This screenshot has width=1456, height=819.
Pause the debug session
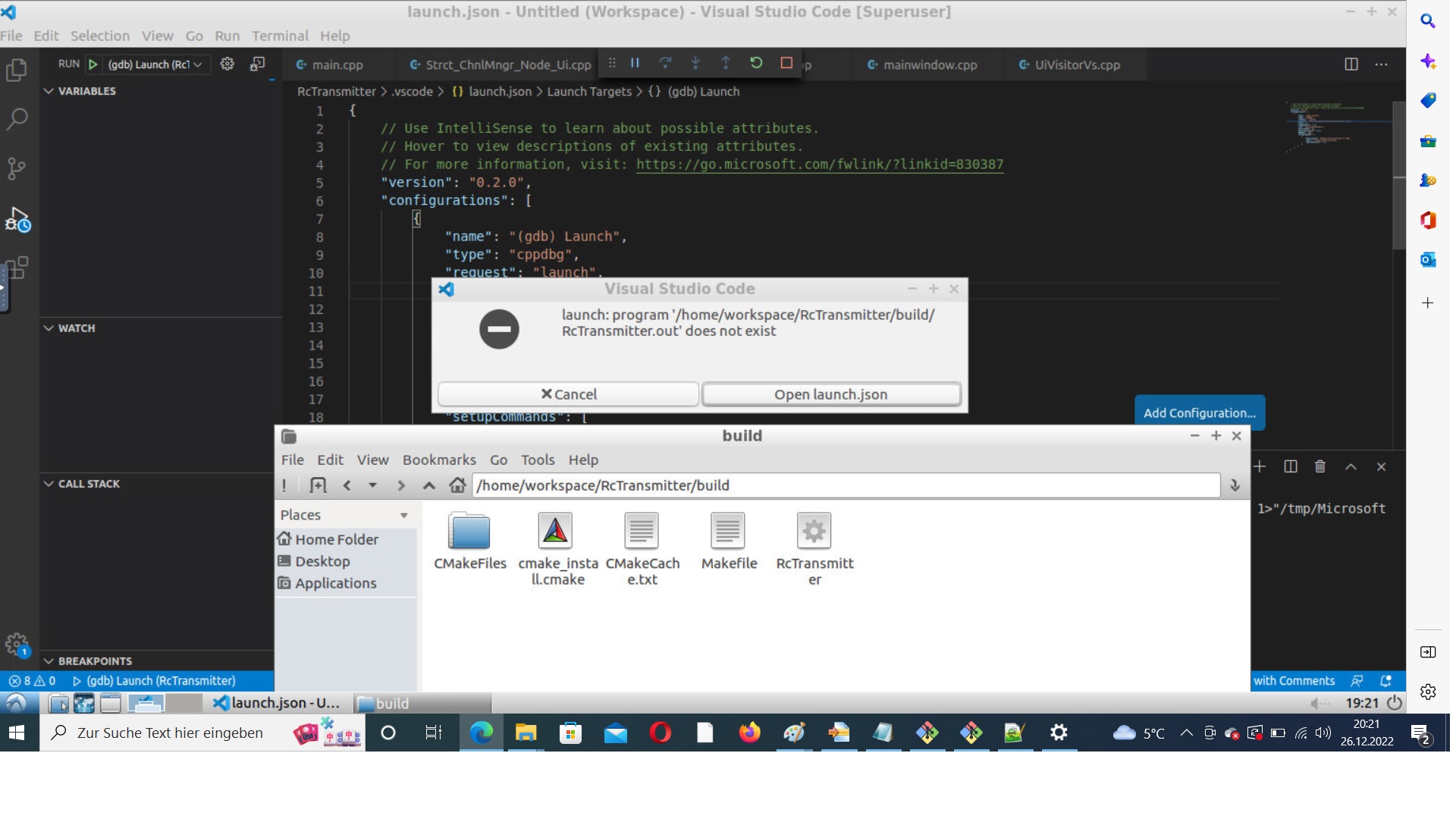pos(635,64)
